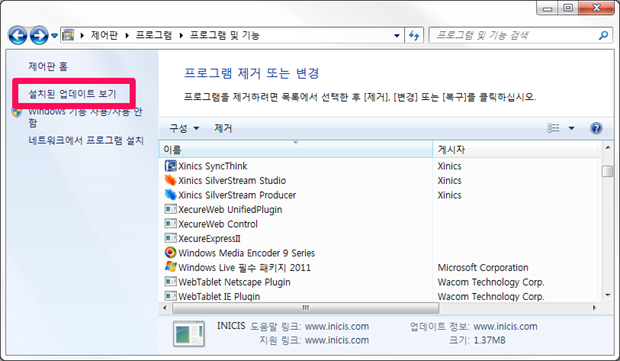Minimize the Programs and Features window
This screenshot has width=620, height=361.
point(548,8)
